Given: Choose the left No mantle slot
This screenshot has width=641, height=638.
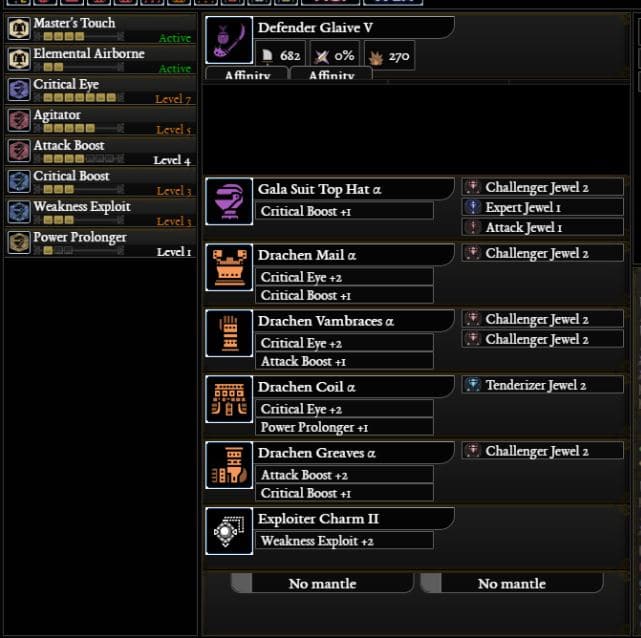Looking at the screenshot, I should pyautogui.click(x=322, y=583).
